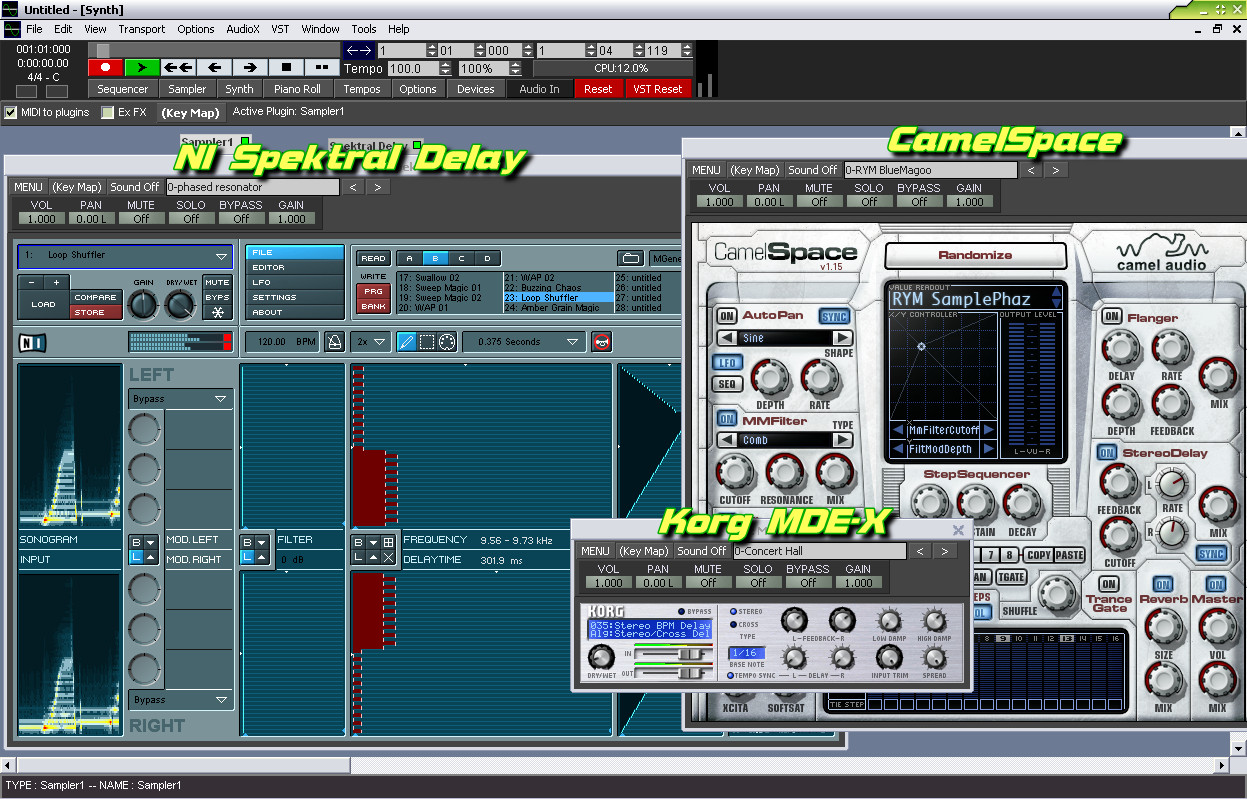
Task: Start playback with the green Play button
Action: tap(142, 68)
